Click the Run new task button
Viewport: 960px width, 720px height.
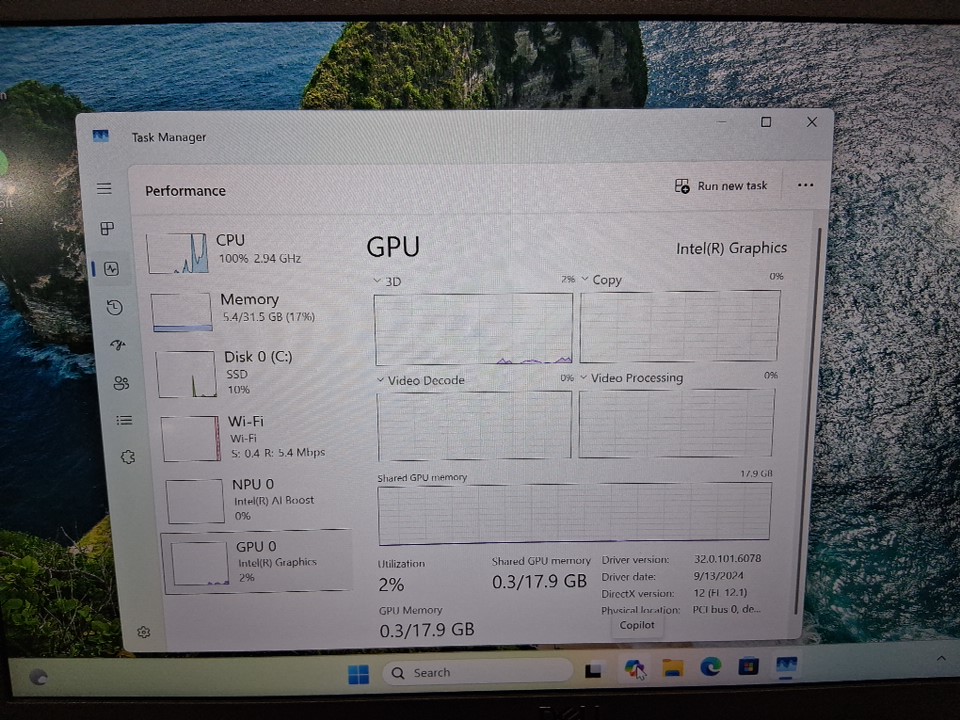[x=721, y=186]
